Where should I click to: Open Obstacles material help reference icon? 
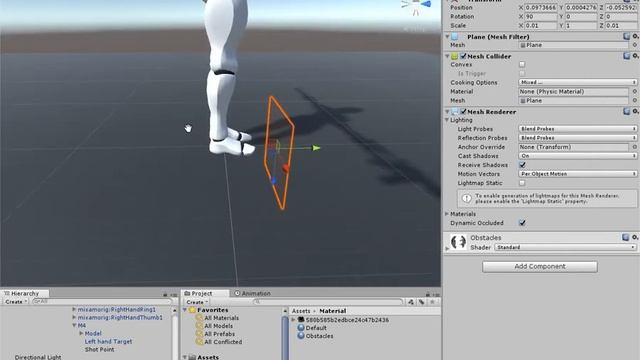tap(626, 237)
